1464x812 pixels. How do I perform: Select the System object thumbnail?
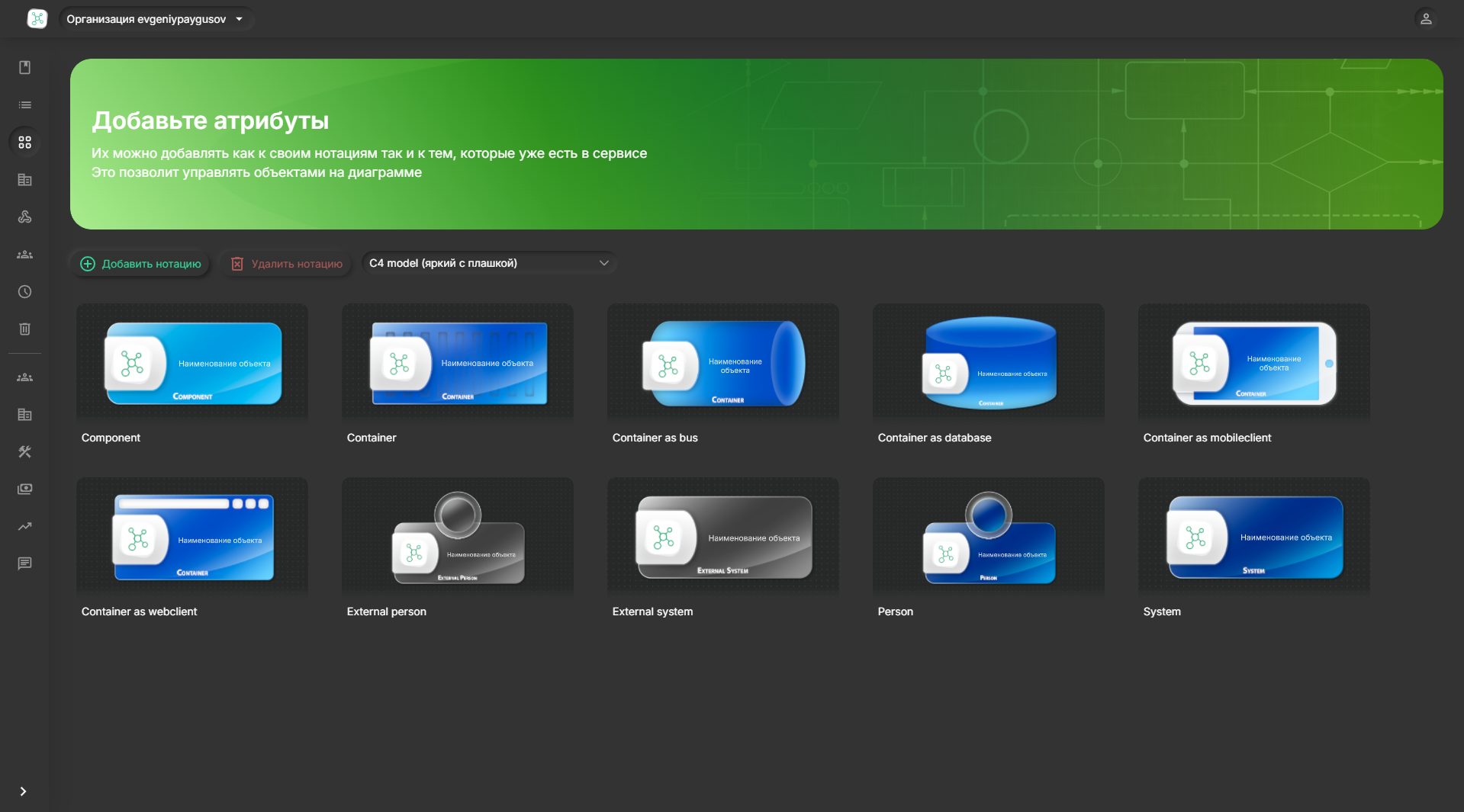1253,537
